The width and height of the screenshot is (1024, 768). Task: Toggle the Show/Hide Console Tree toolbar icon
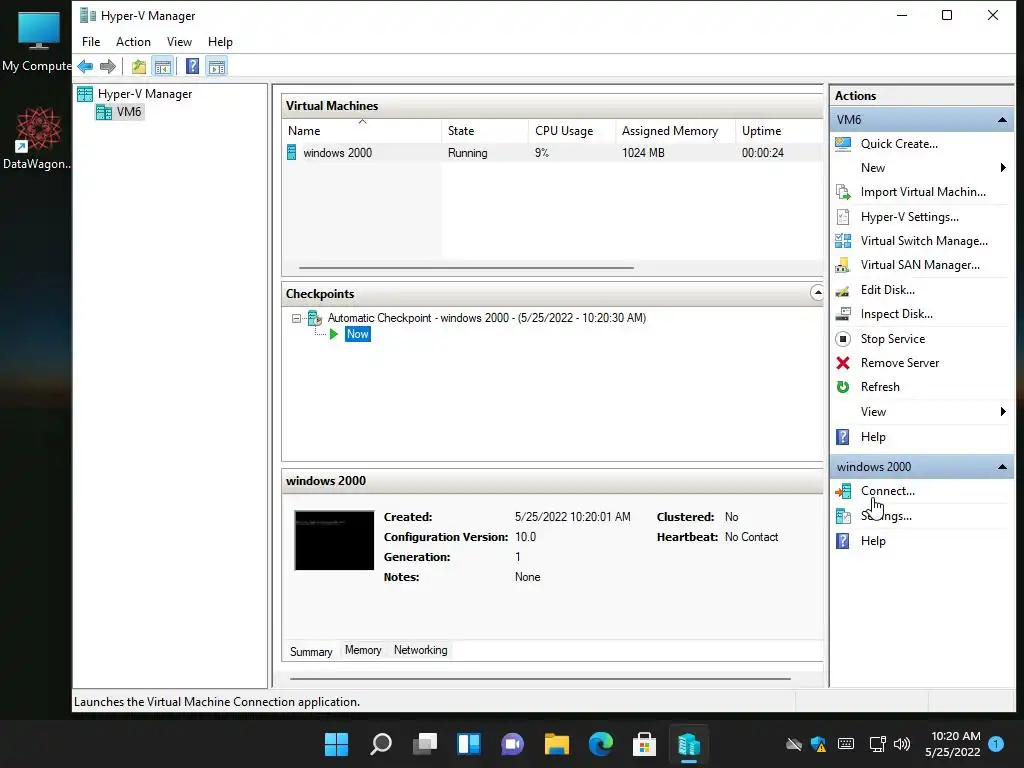click(x=163, y=67)
